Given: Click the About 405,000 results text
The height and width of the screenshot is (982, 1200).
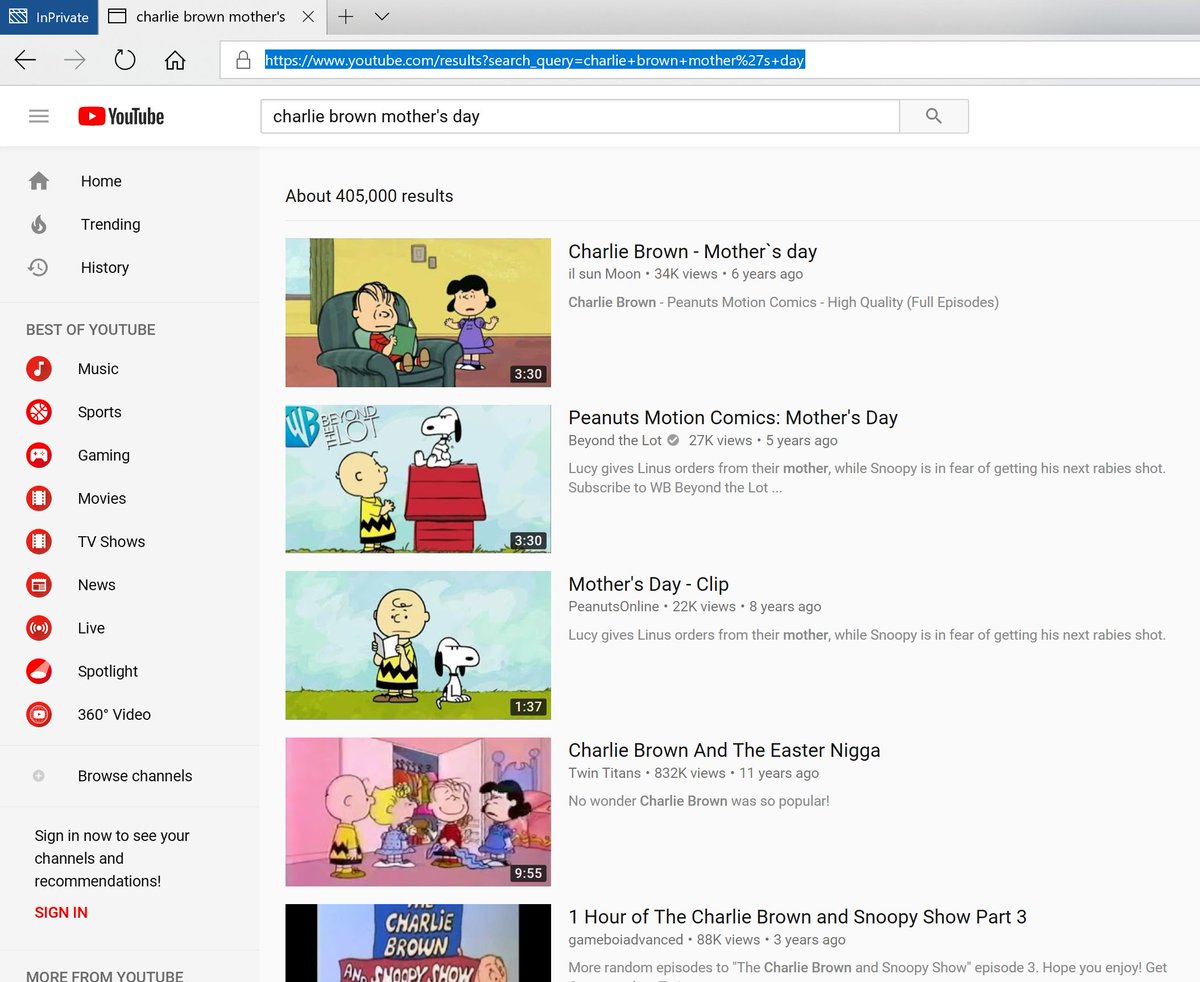Looking at the screenshot, I should [369, 196].
